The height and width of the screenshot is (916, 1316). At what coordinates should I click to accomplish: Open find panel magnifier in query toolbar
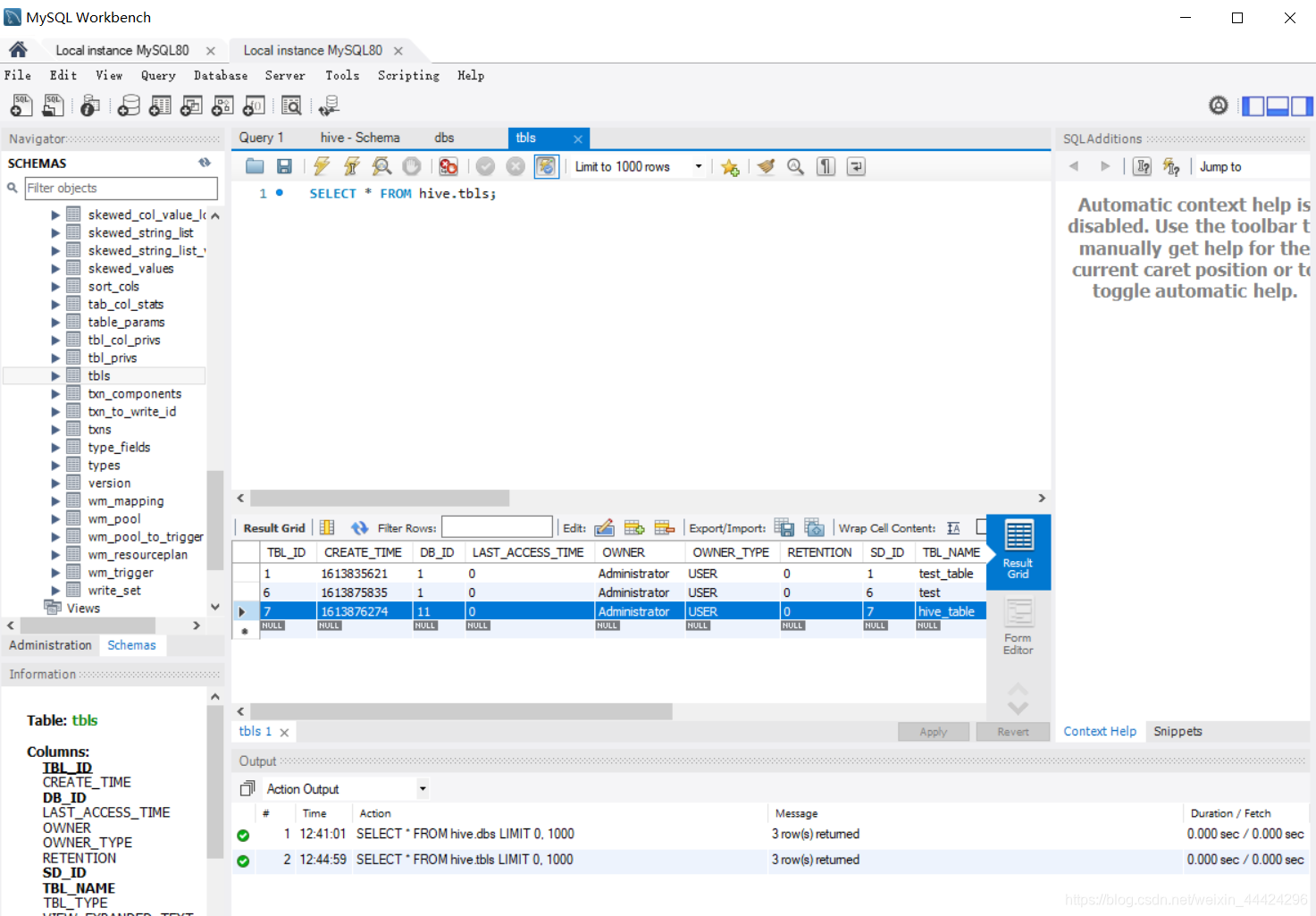pyautogui.click(x=795, y=166)
